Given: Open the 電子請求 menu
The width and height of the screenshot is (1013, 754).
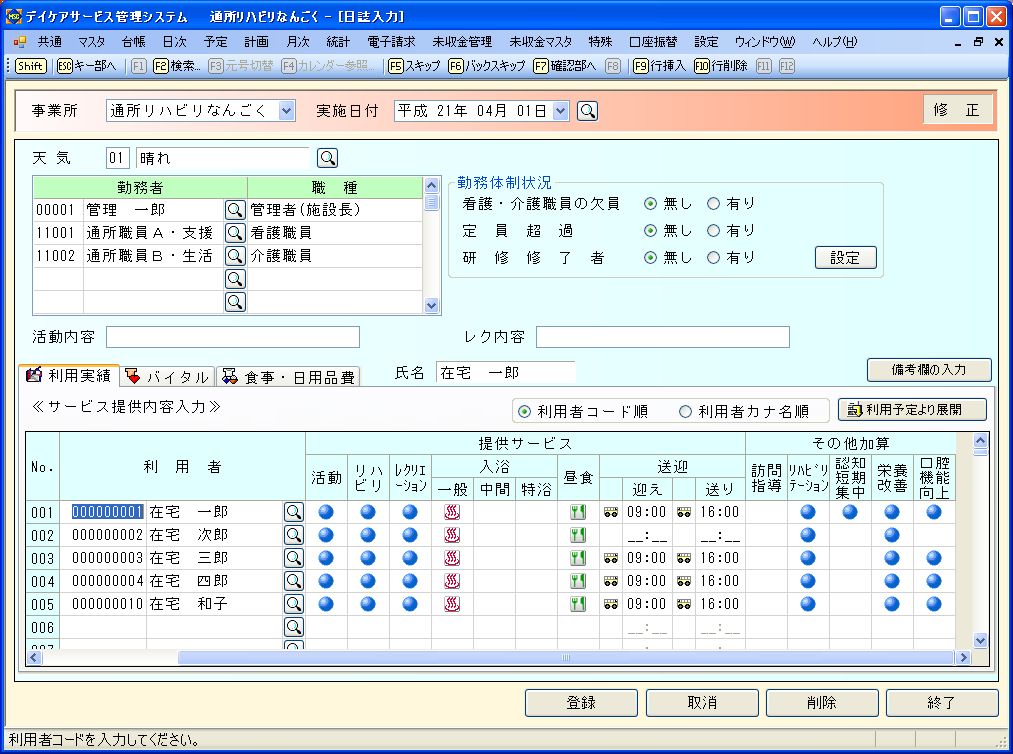Looking at the screenshot, I should (390, 42).
